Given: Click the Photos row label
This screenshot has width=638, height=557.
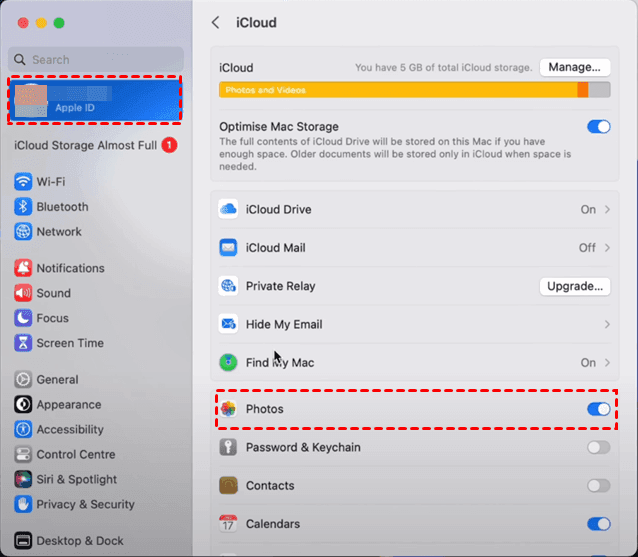Looking at the screenshot, I should click(264, 409).
